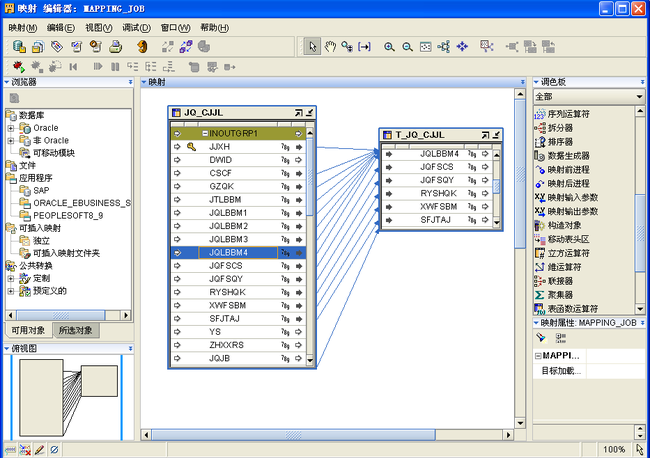650x458 pixels.
Task: Open the 编辑(E) menu
Action: pyautogui.click(x=61, y=28)
